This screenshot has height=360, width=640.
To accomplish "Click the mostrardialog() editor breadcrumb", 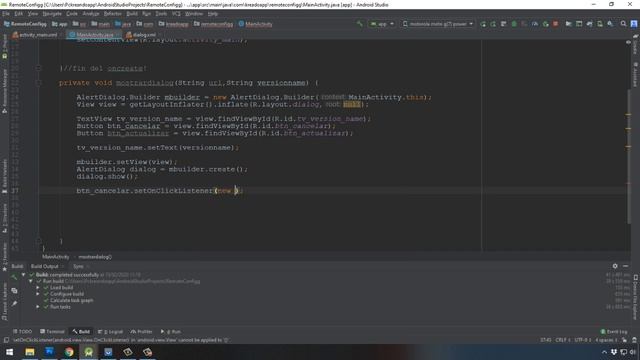I will (95, 257).
